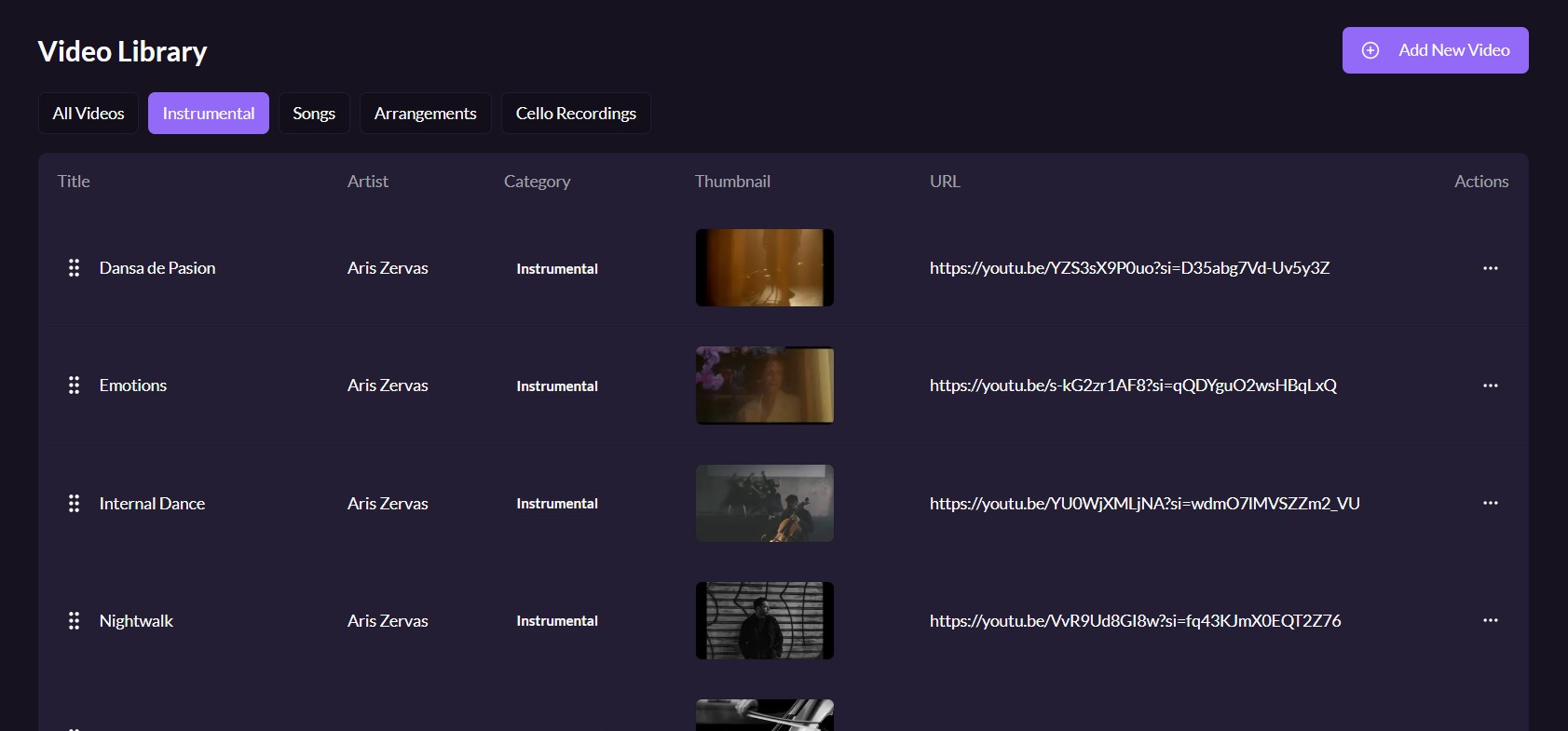Open the Cello Recordings tab
Image resolution: width=1568 pixels, height=731 pixels.
[x=576, y=114]
